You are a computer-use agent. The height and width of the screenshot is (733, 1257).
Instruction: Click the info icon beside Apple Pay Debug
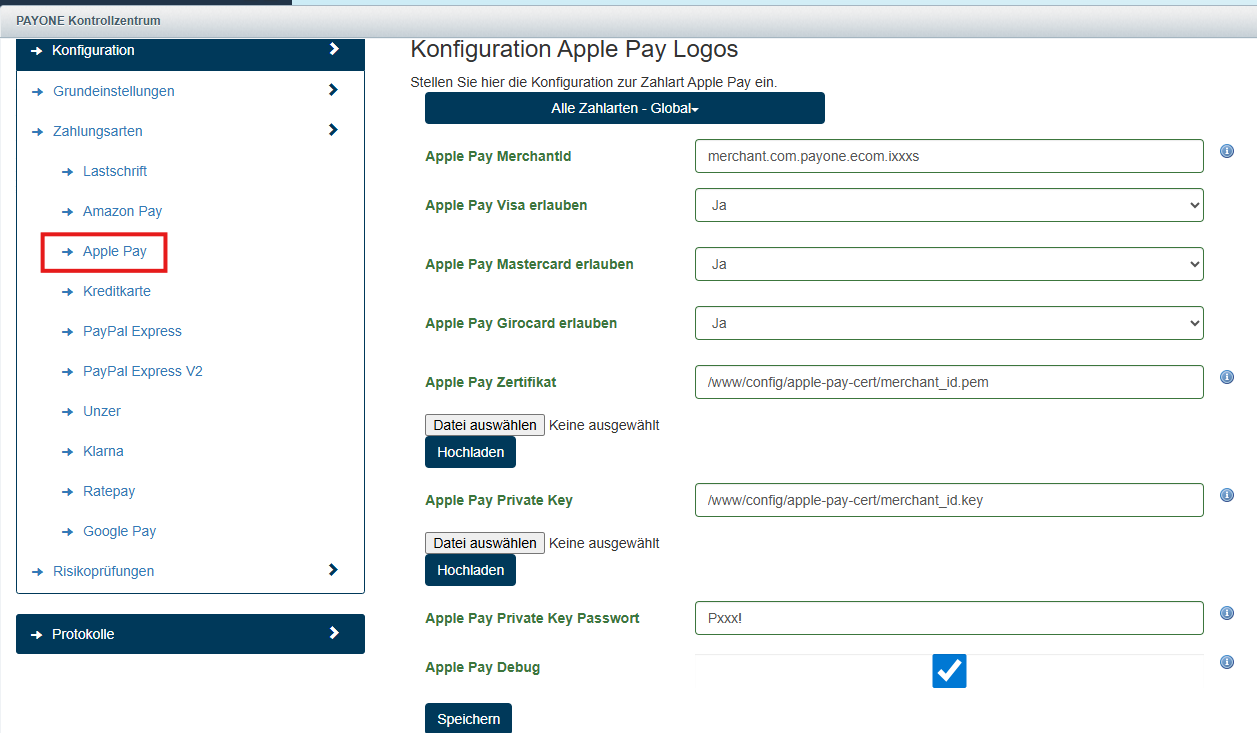point(1227,662)
